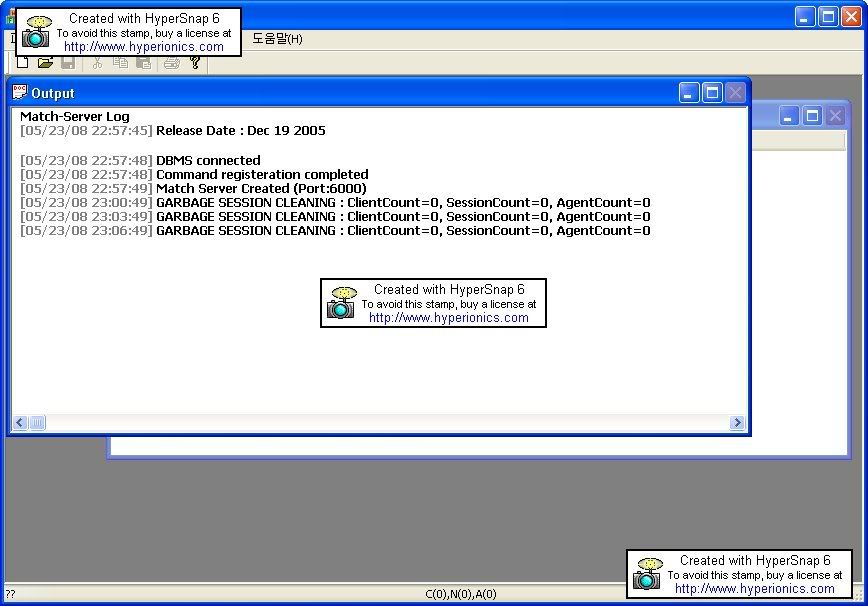Click the New document toolbar icon
This screenshot has height=606, width=868.
point(22,63)
